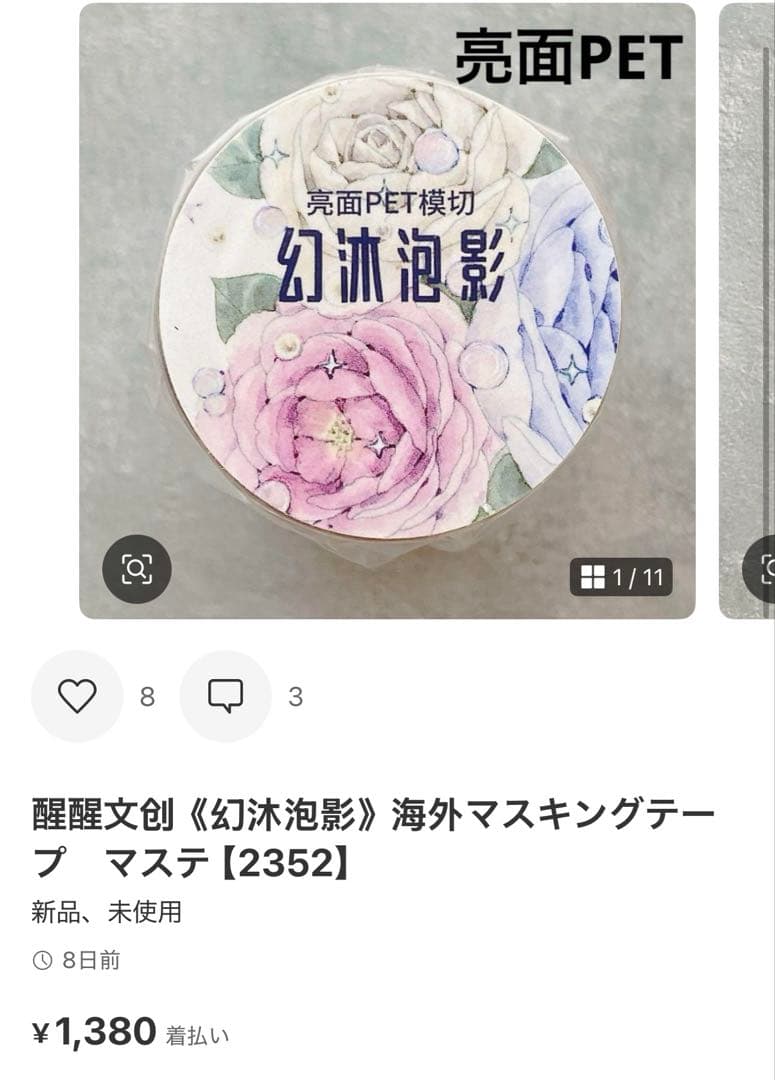View the next product image at right edge

pyautogui.click(x=747, y=311)
